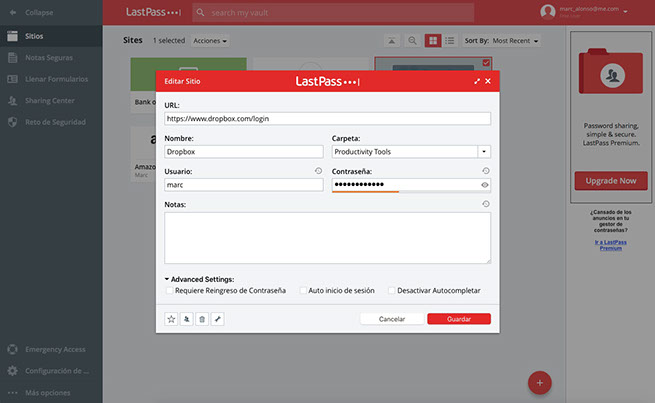
Task: Check the Auto inicio de sesión option
Action: [303, 290]
